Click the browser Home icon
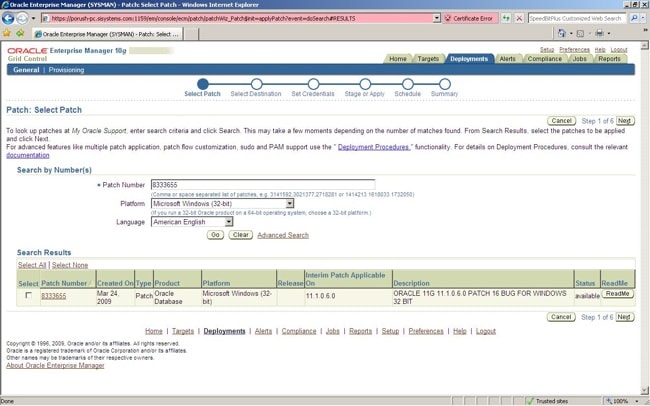650x406 pixels. click(562, 33)
